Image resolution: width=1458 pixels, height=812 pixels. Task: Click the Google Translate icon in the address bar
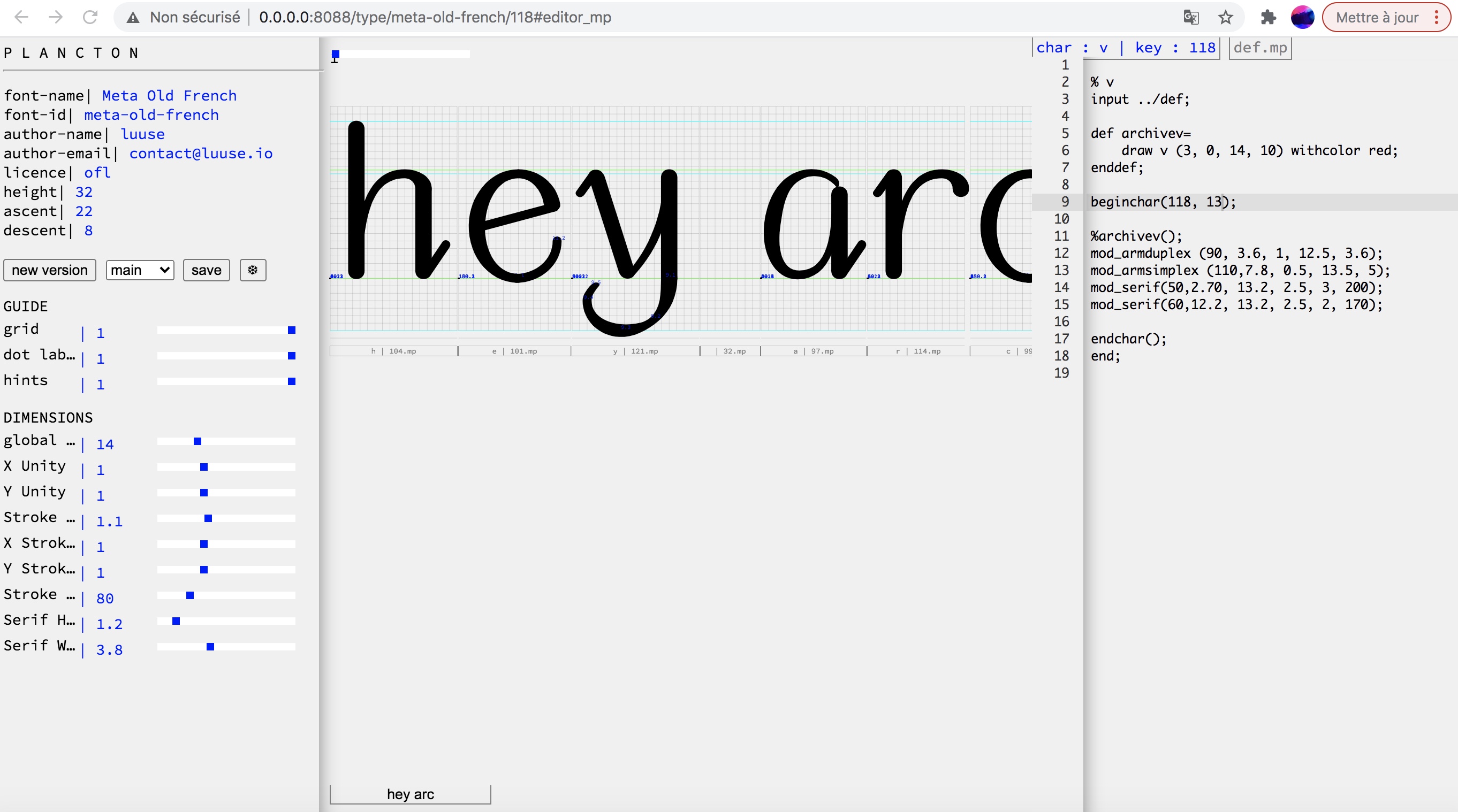1191,17
